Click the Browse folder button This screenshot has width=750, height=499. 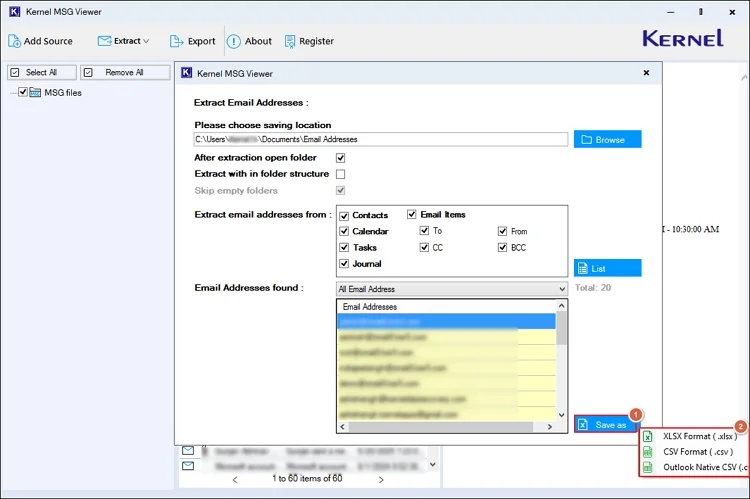click(x=607, y=140)
